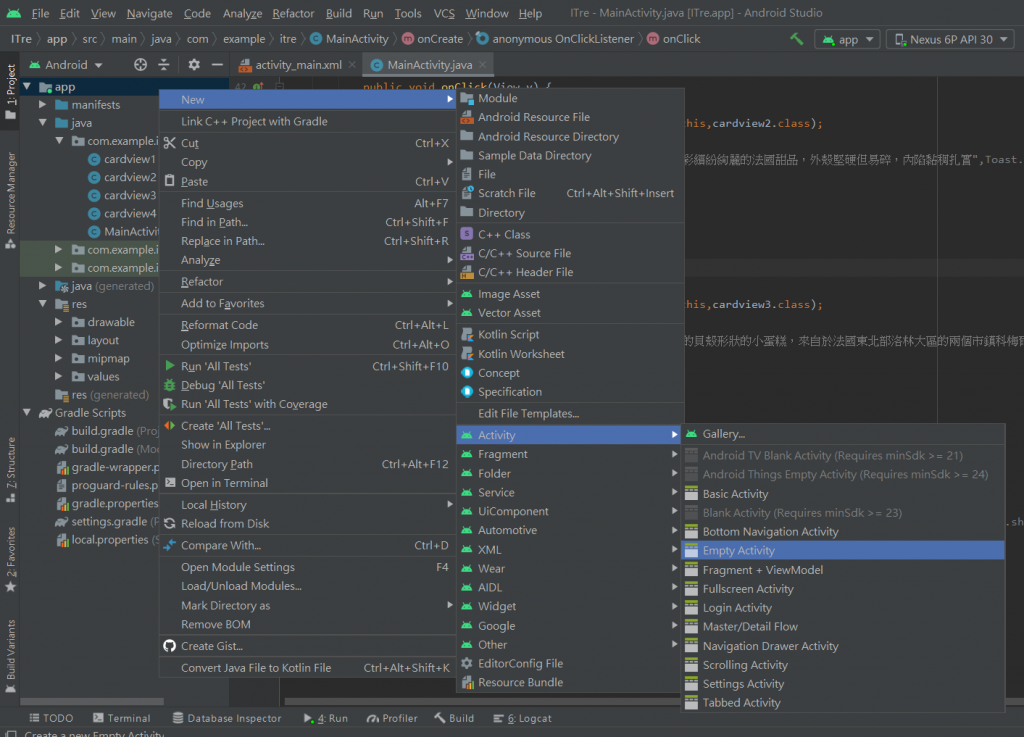1024x737 pixels.
Task: Open the Resource Manager side panel
Action: click(10, 200)
